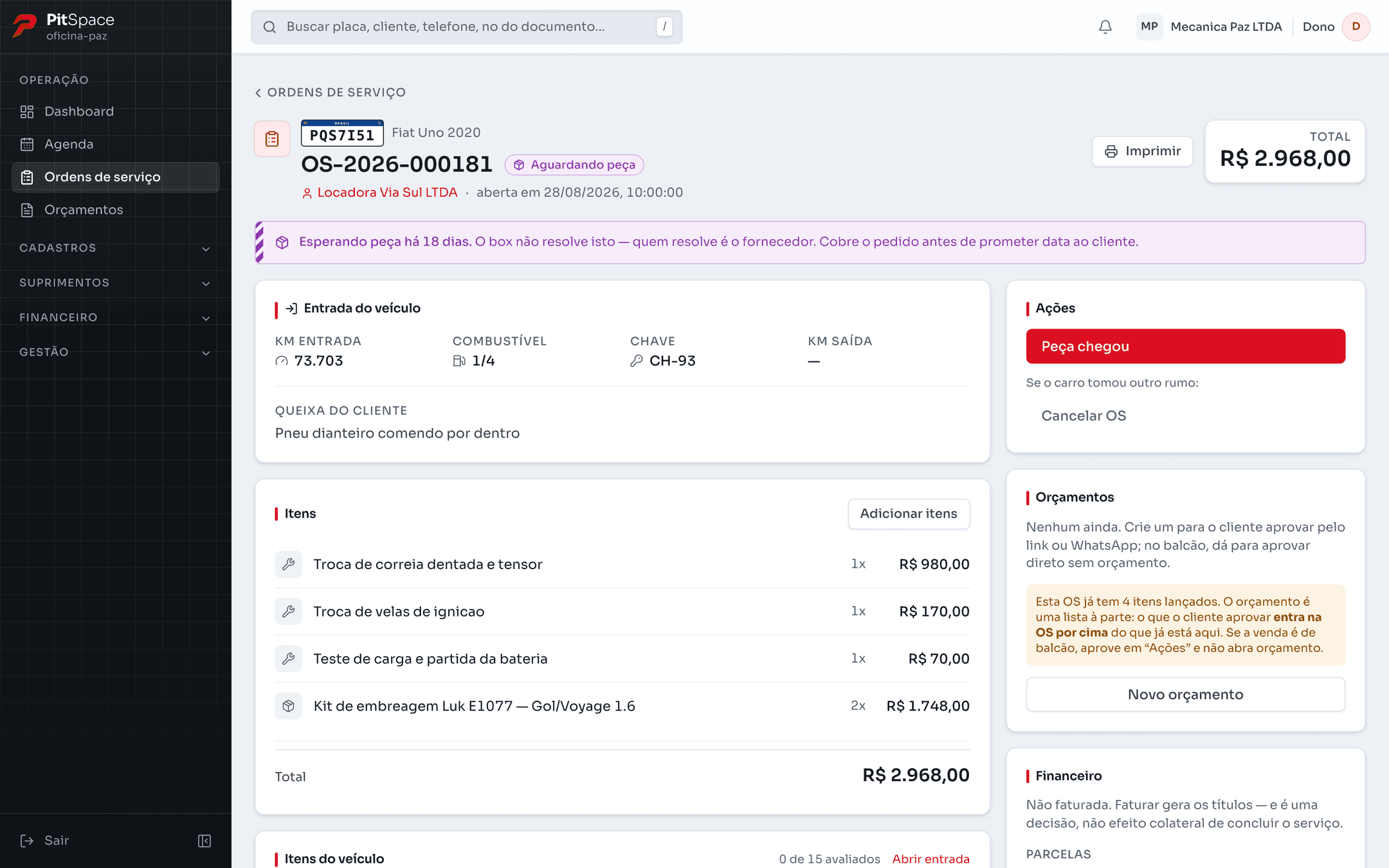The width and height of the screenshot is (1389, 868).
Task: Click Kit de embreagem Luk E1077 item text
Action: 474,706
